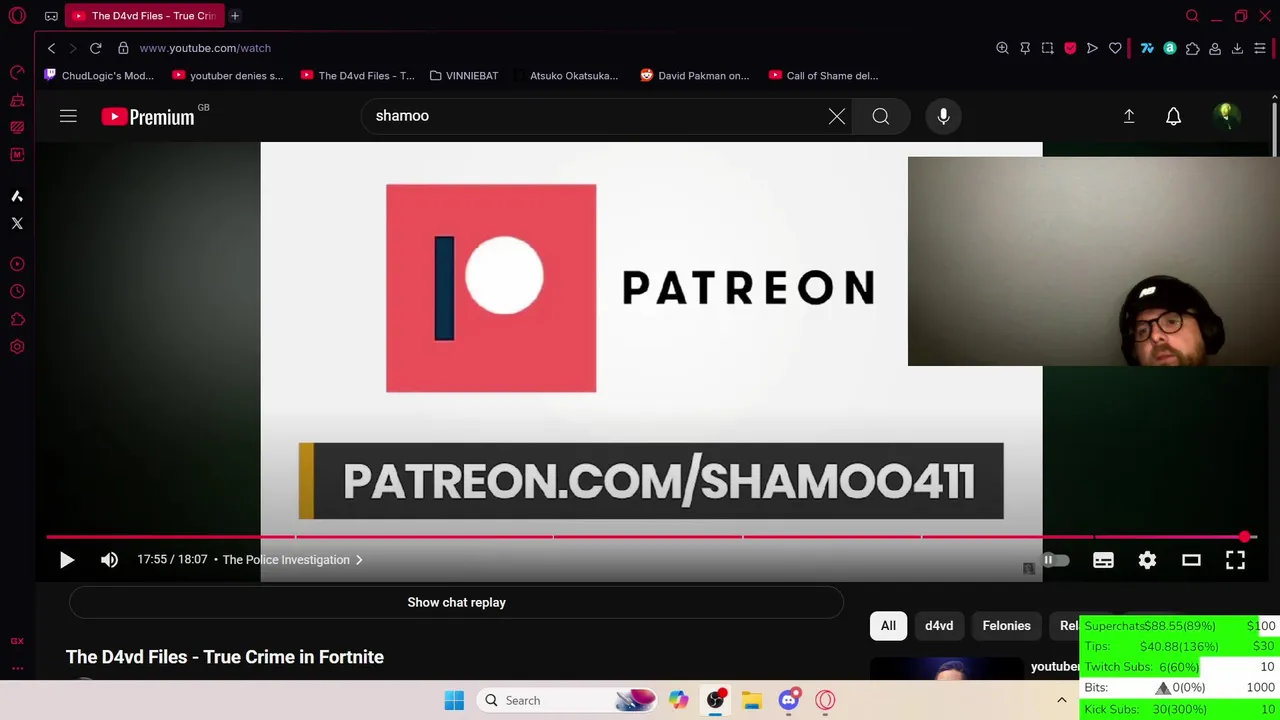Expand The Police Investigation chapter list
This screenshot has width=1280, height=720.
pyautogui.click(x=292, y=560)
